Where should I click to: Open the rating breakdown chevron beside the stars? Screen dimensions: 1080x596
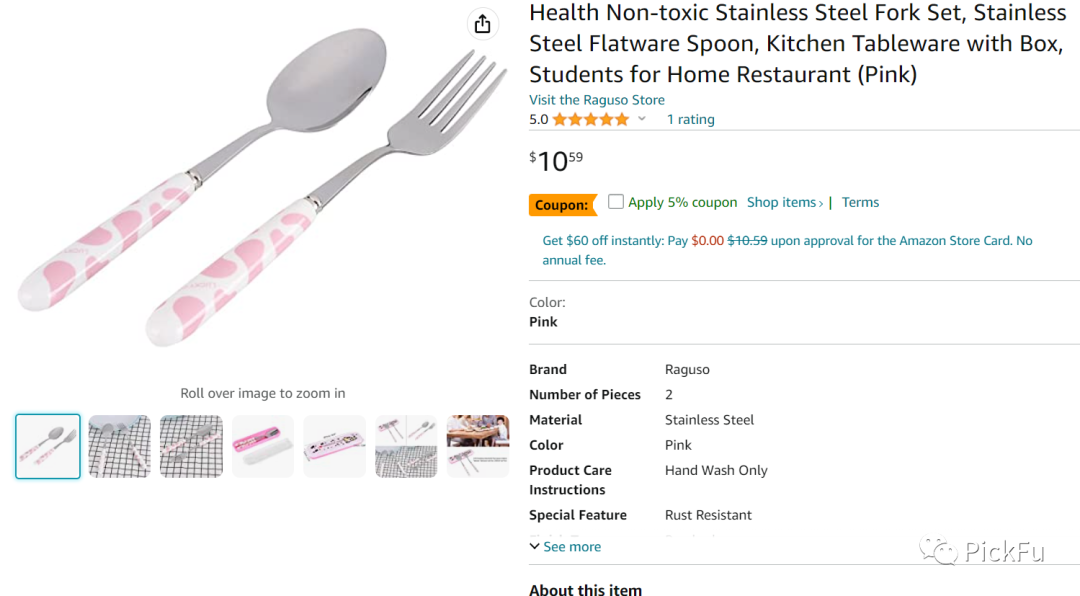tap(642, 119)
